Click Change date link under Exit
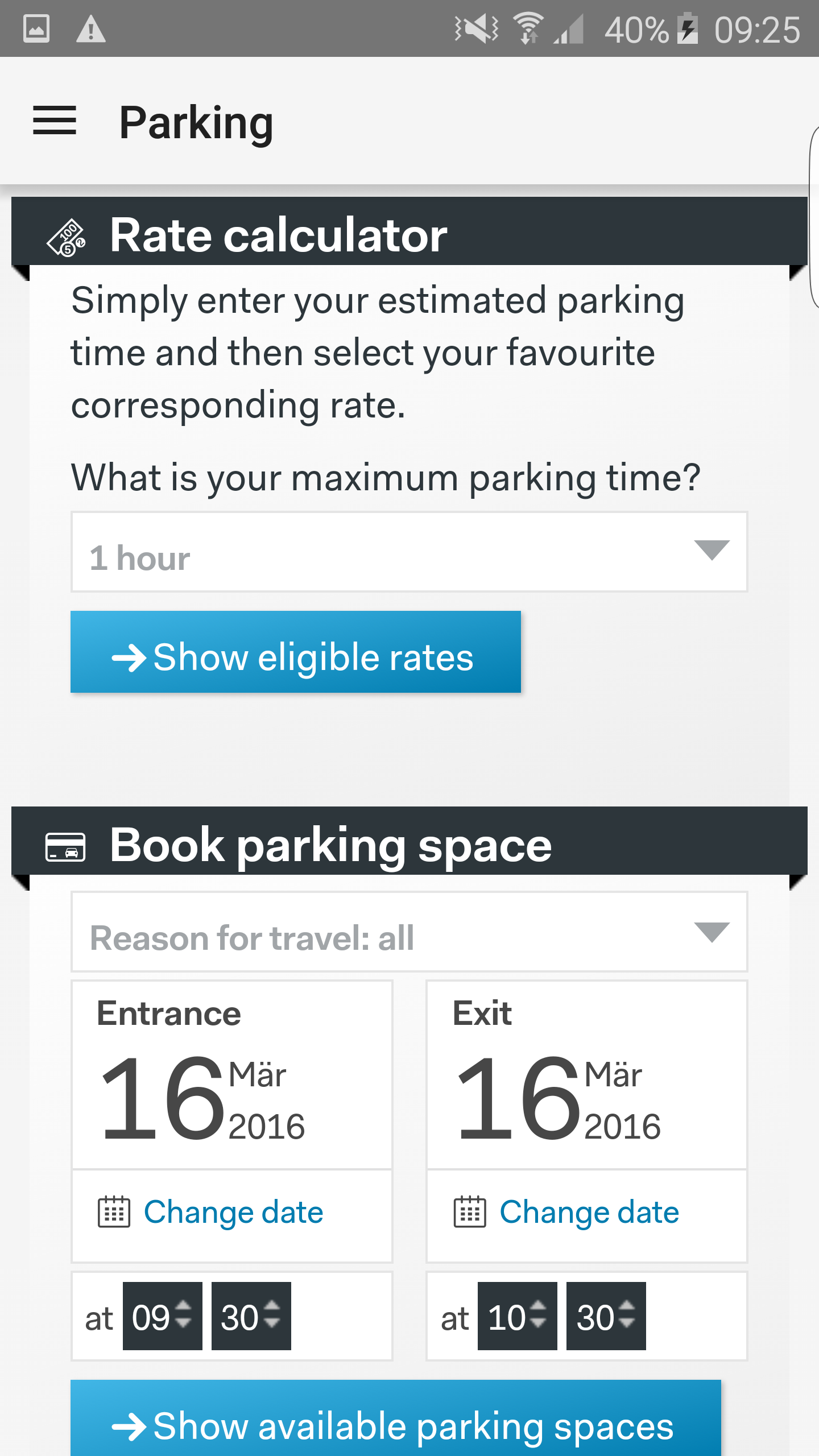 coord(589,1211)
